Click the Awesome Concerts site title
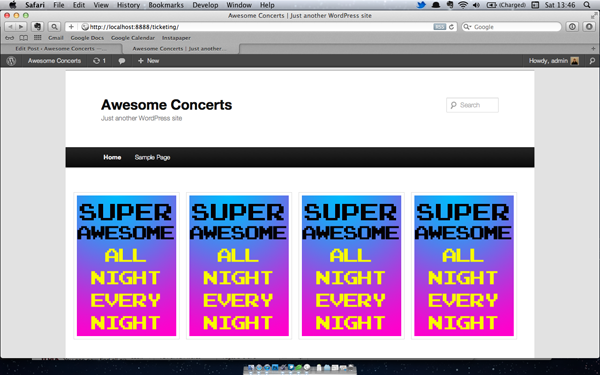The height and width of the screenshot is (375, 600). point(166,105)
